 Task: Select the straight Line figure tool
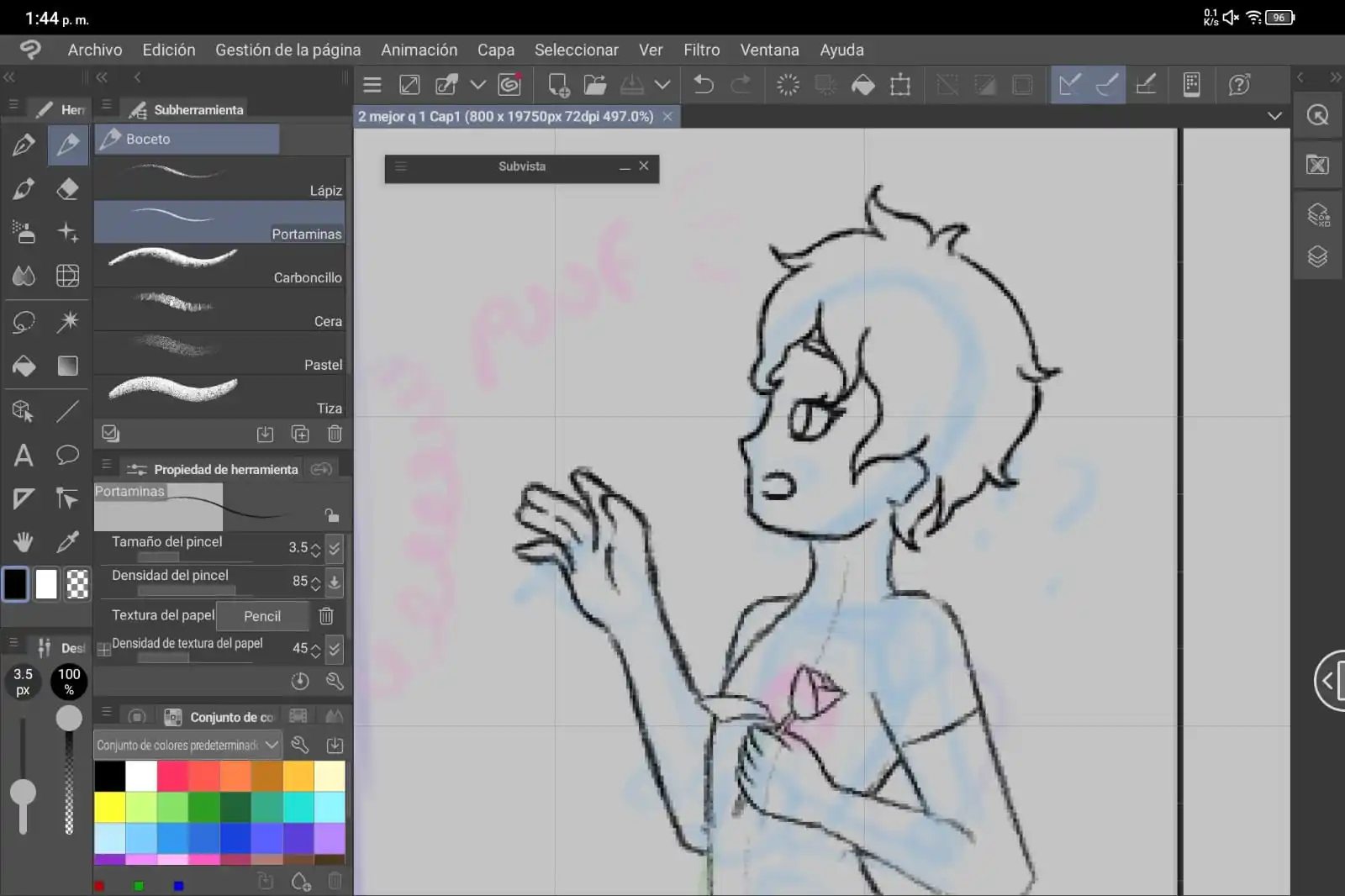coord(67,411)
